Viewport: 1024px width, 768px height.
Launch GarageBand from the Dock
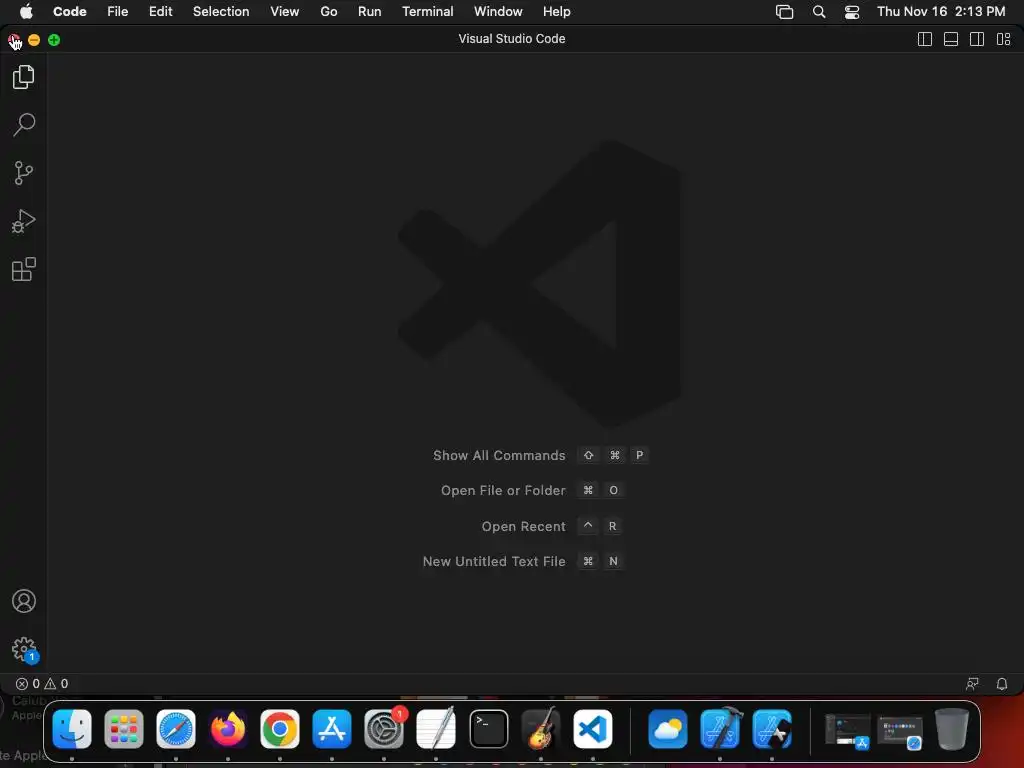[541, 728]
